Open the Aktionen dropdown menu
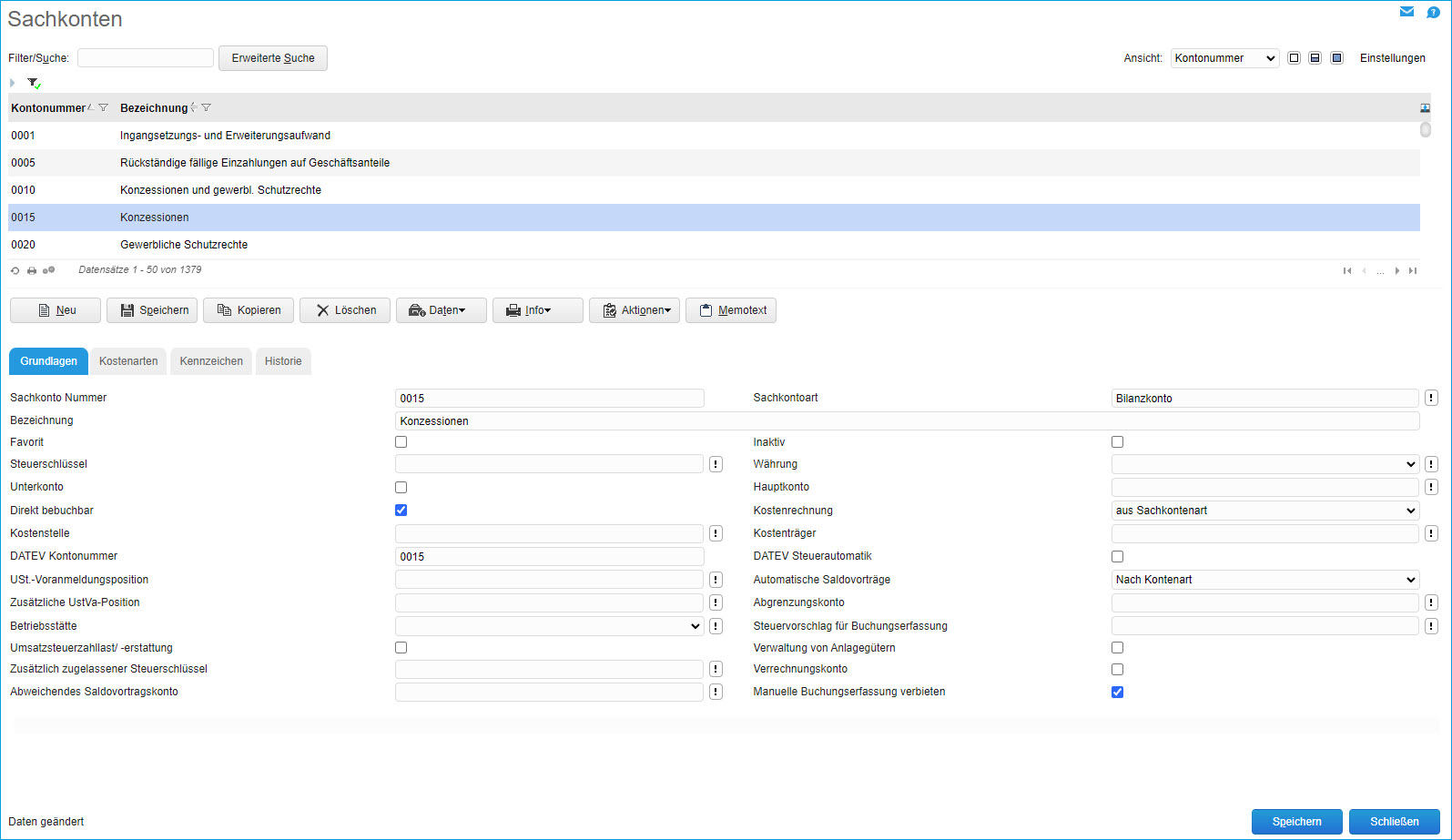Image resolution: width=1452 pixels, height=840 pixels. pyautogui.click(x=635, y=310)
